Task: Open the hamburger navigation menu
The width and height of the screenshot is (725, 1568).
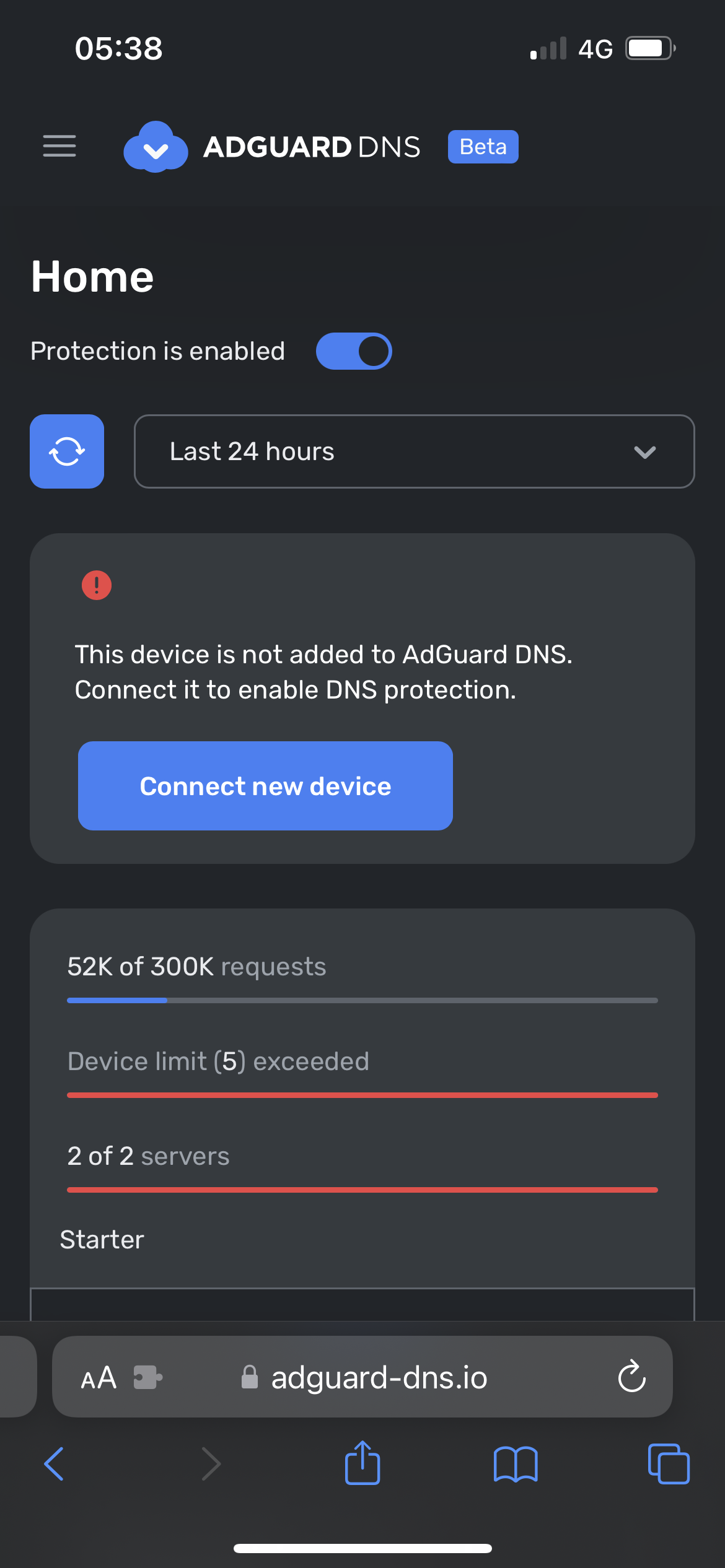Action: coord(59,147)
